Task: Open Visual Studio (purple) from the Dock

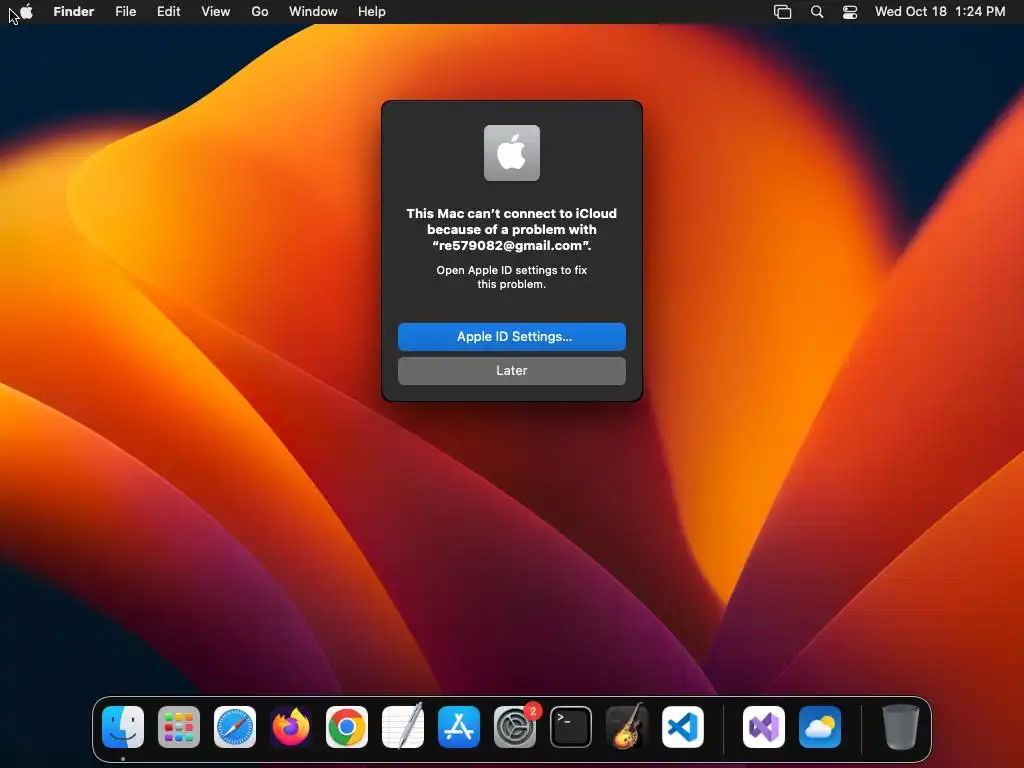Action: [764, 727]
